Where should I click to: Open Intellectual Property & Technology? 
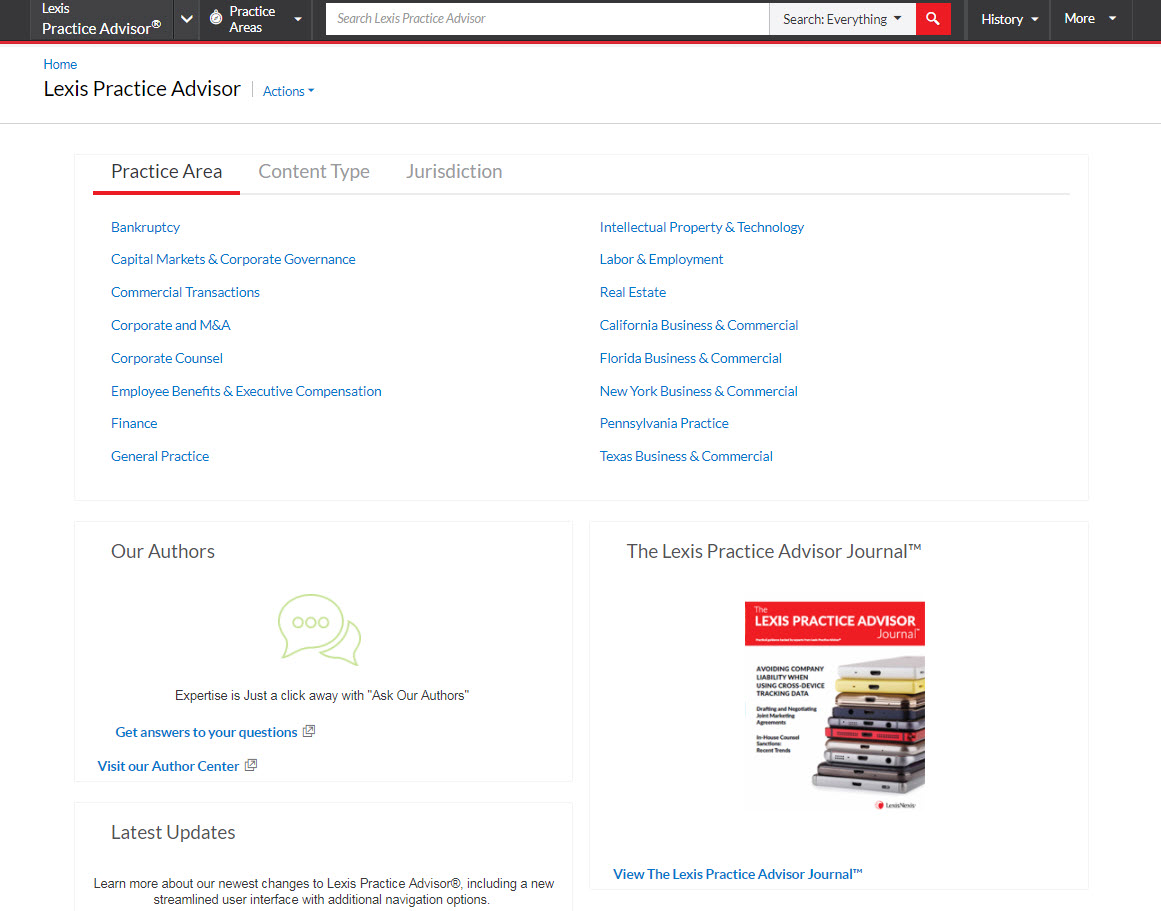pos(702,227)
